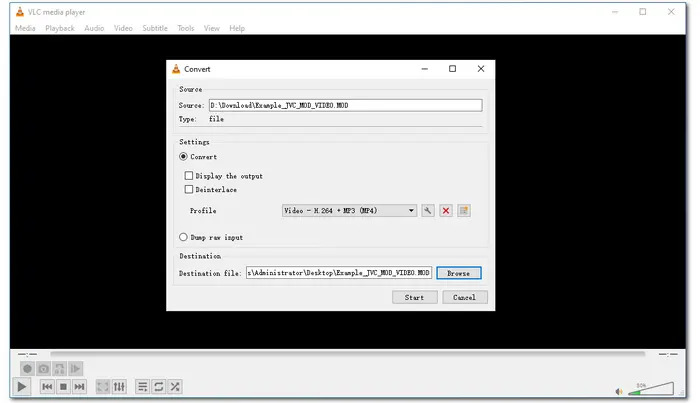Click VLC cone icon in main title bar
The width and height of the screenshot is (700, 403).
[20, 12]
